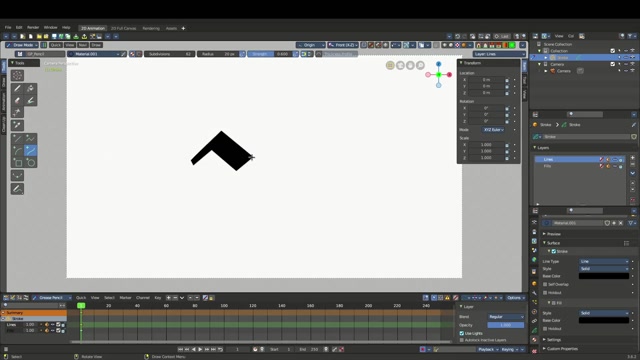Select the Tint tool

(30, 100)
